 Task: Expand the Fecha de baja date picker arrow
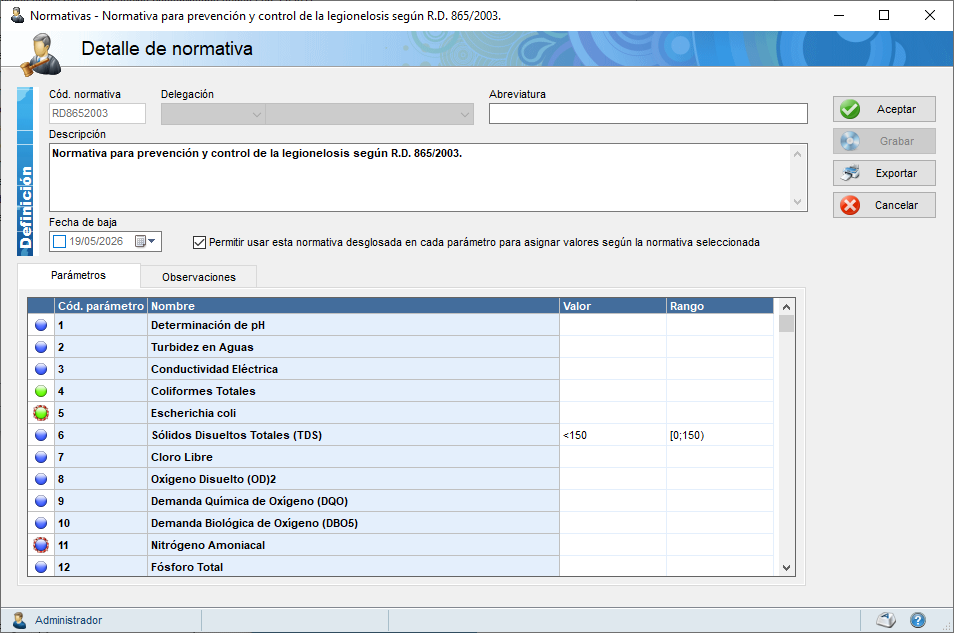click(152, 241)
